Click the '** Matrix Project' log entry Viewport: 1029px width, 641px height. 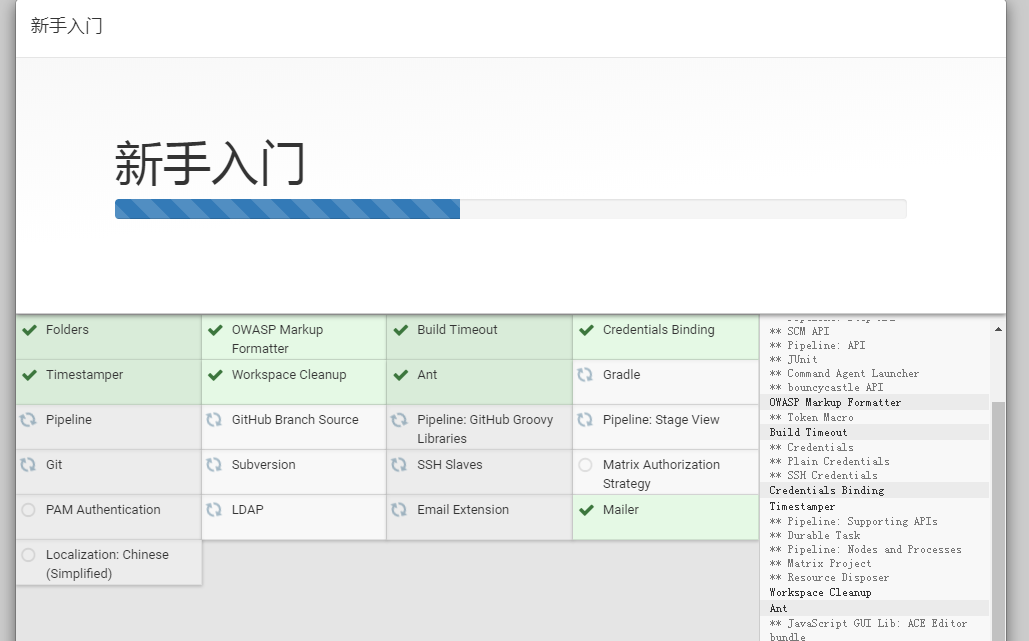pos(820,564)
